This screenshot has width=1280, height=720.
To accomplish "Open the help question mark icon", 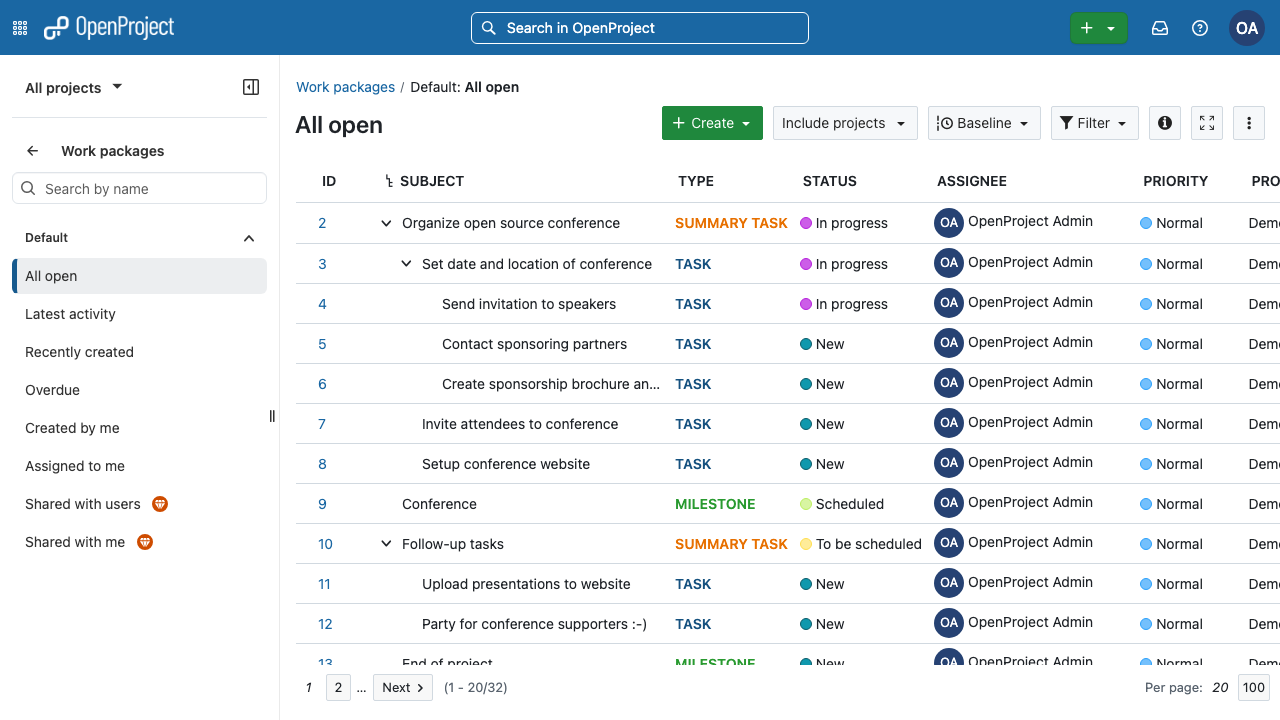I will (1200, 28).
